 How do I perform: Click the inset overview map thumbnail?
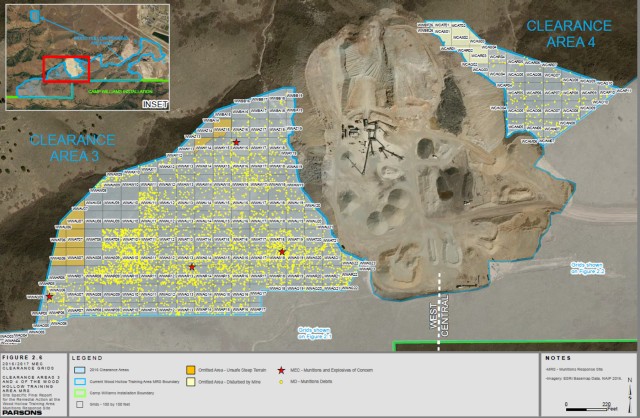(x=87, y=57)
